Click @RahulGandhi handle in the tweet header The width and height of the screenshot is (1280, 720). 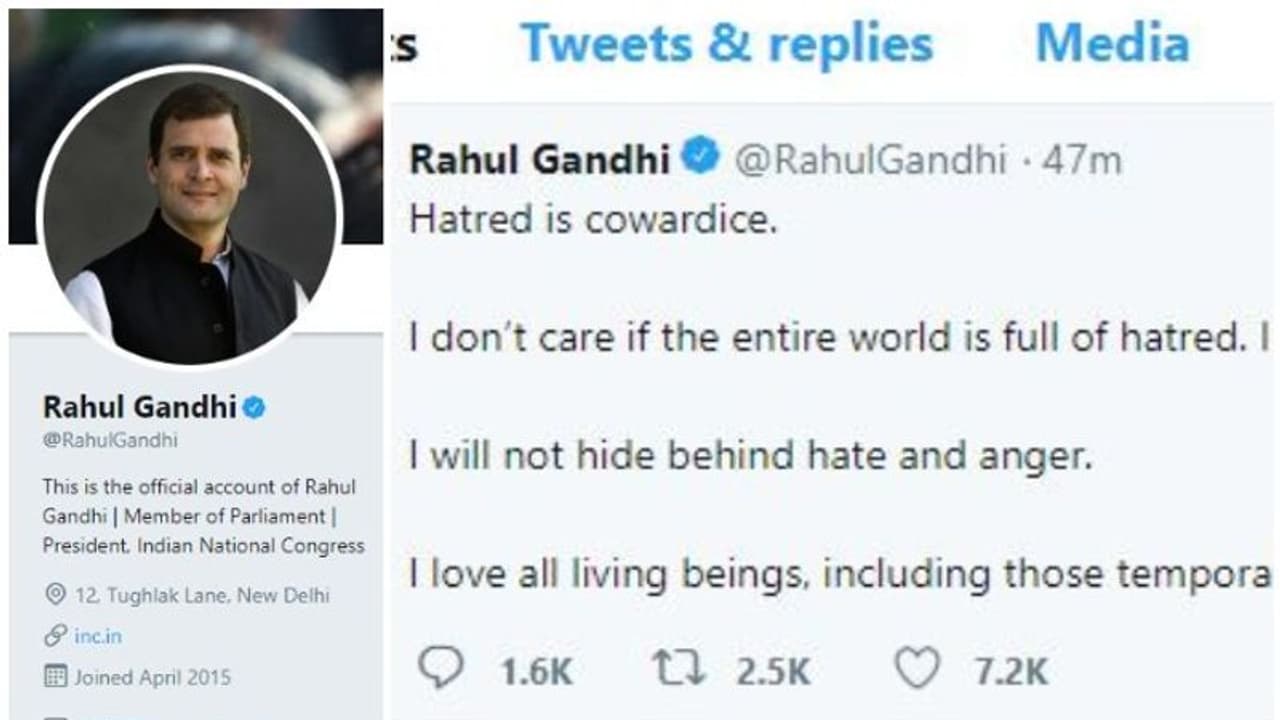870,160
